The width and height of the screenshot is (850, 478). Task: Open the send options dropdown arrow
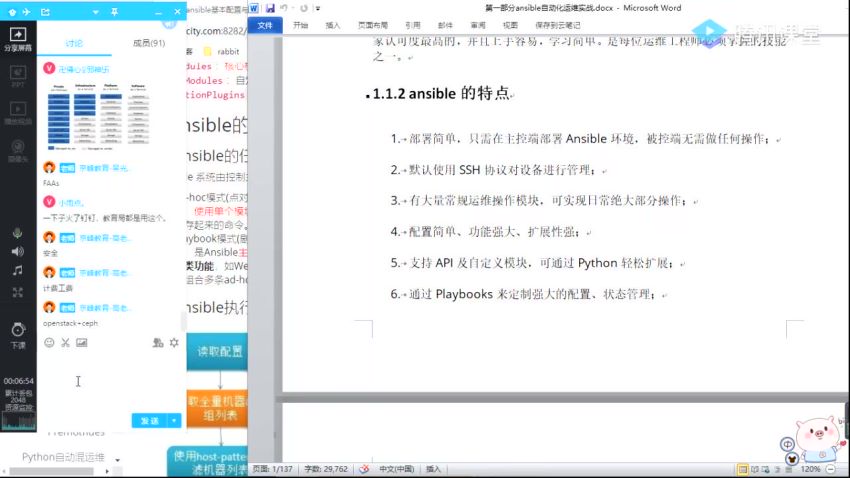[175, 421]
